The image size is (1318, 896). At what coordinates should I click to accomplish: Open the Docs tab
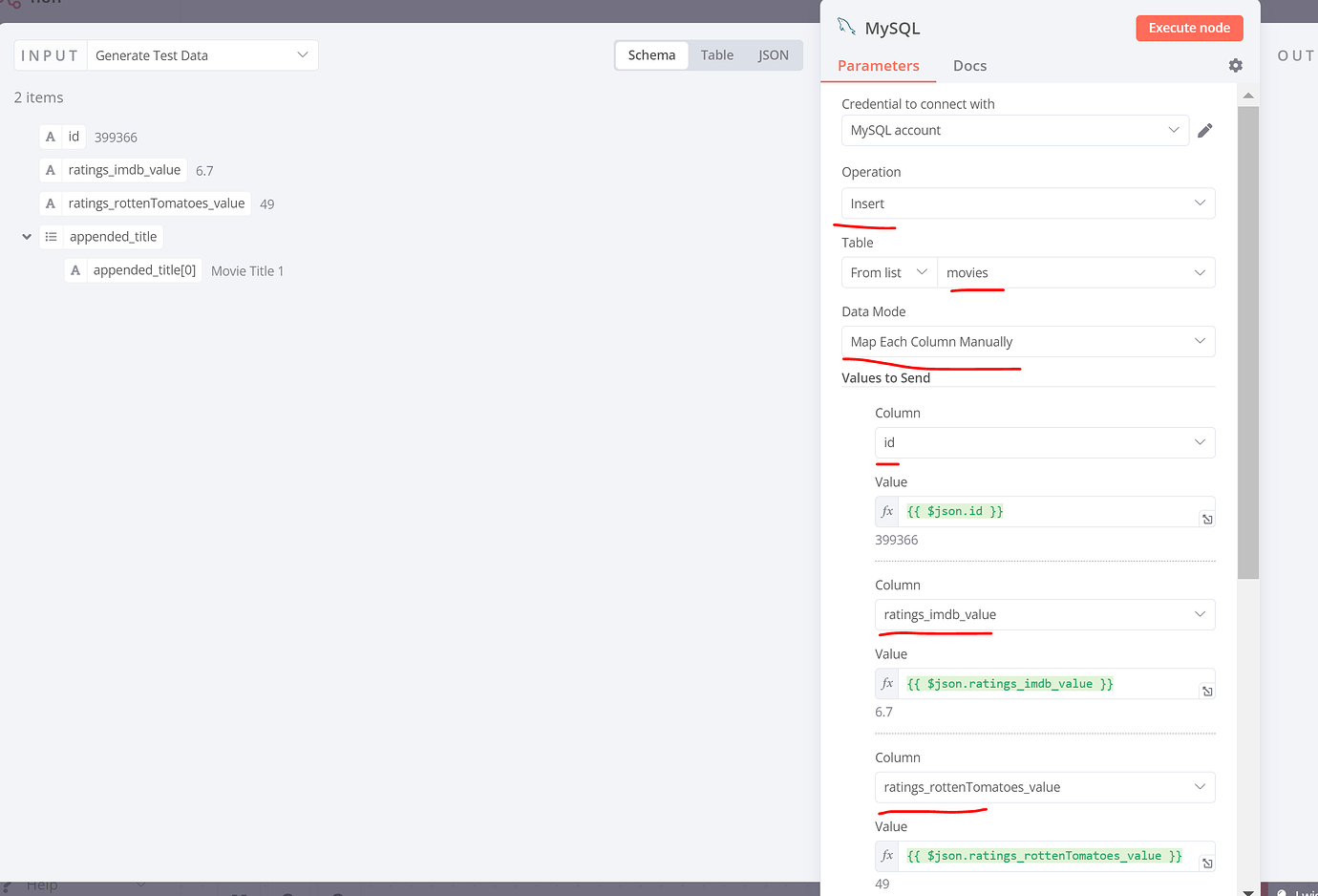969,66
